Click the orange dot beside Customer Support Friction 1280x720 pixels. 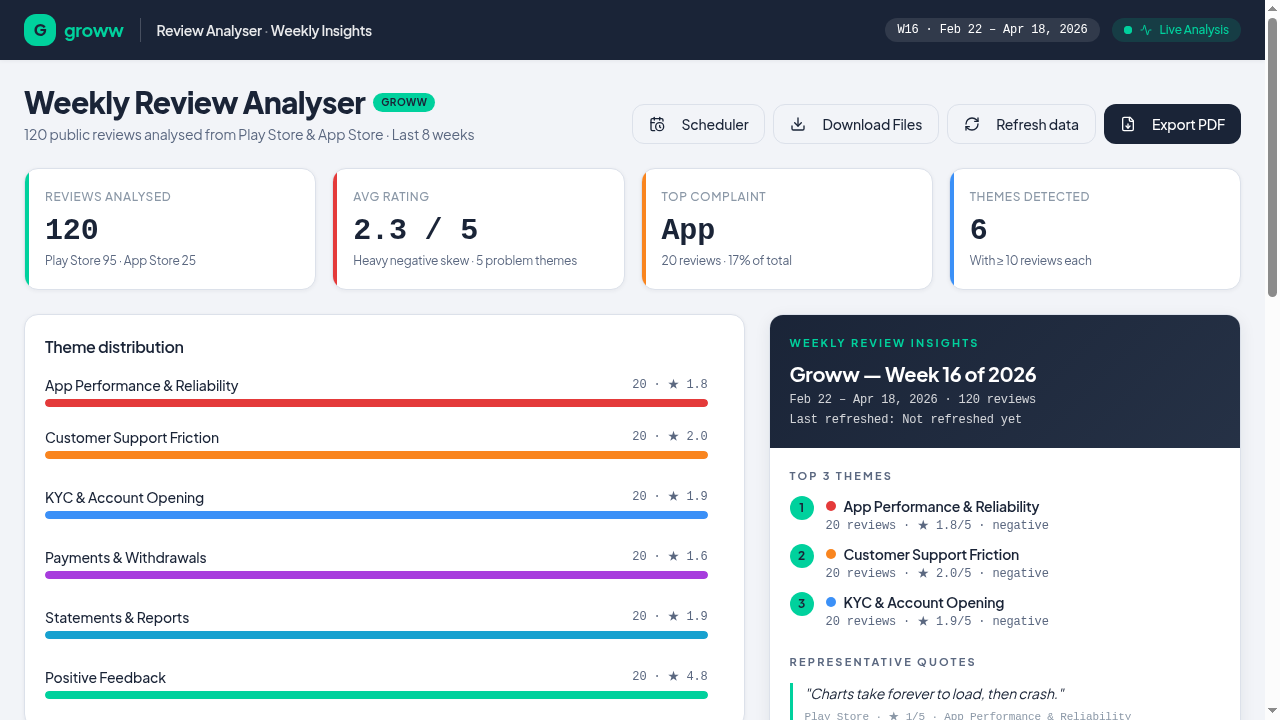(x=831, y=554)
